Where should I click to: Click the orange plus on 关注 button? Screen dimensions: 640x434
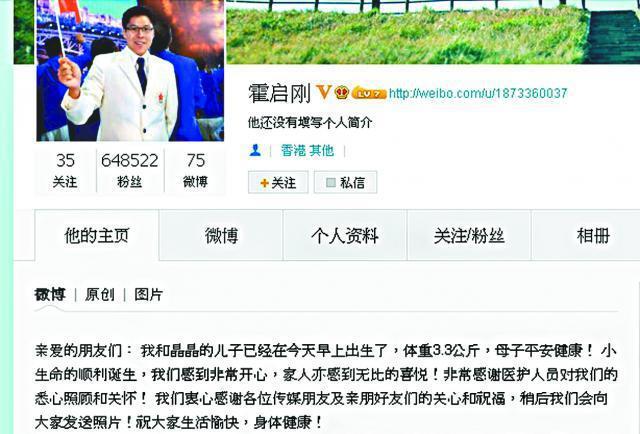[x=264, y=183]
